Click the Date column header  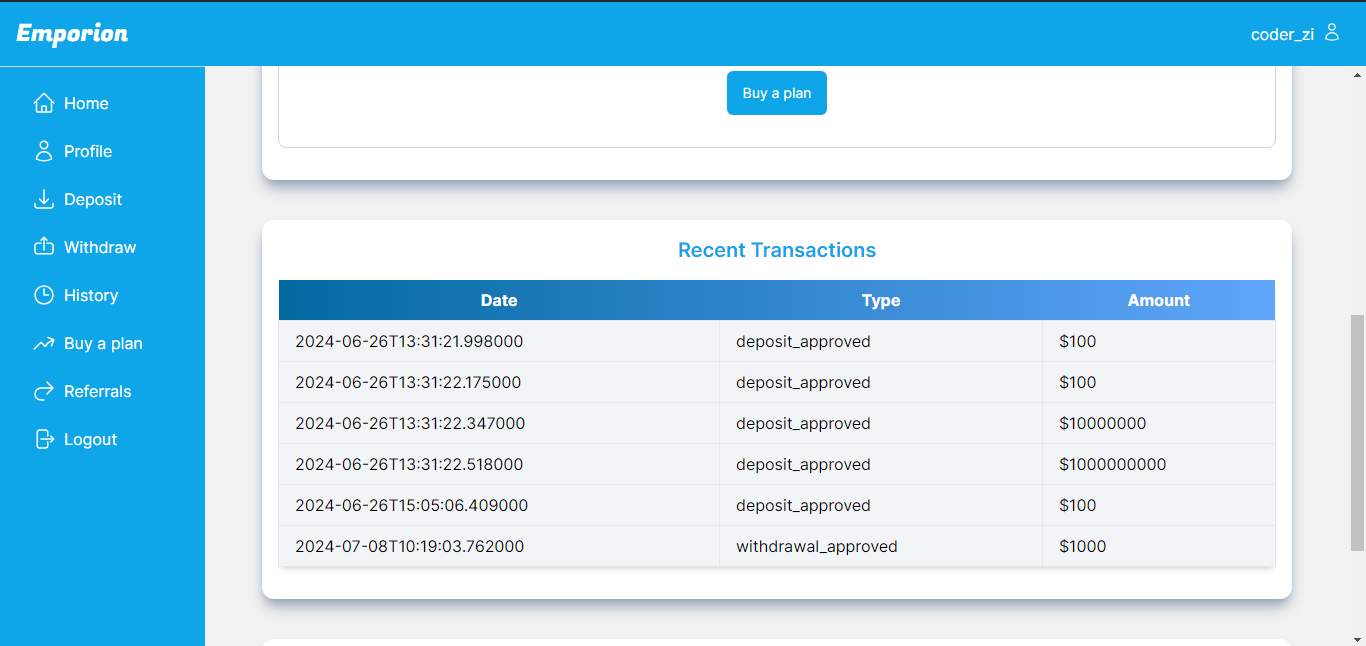(499, 300)
